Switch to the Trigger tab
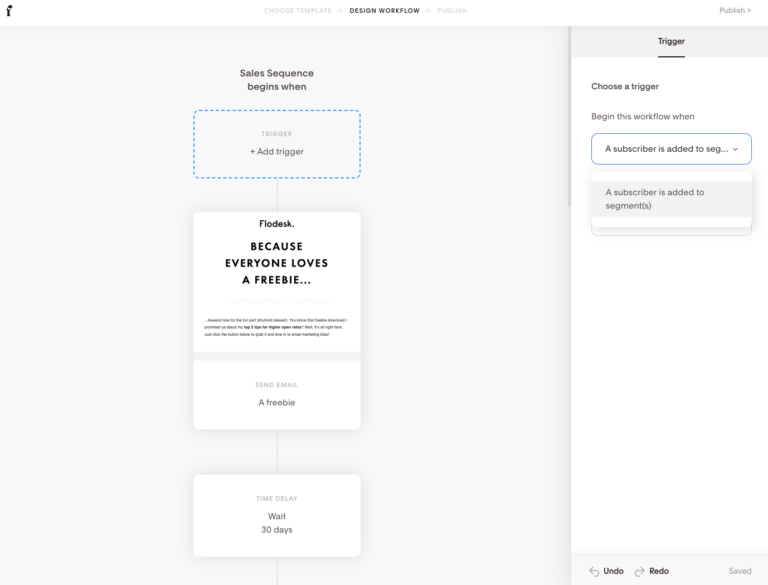 click(x=671, y=41)
